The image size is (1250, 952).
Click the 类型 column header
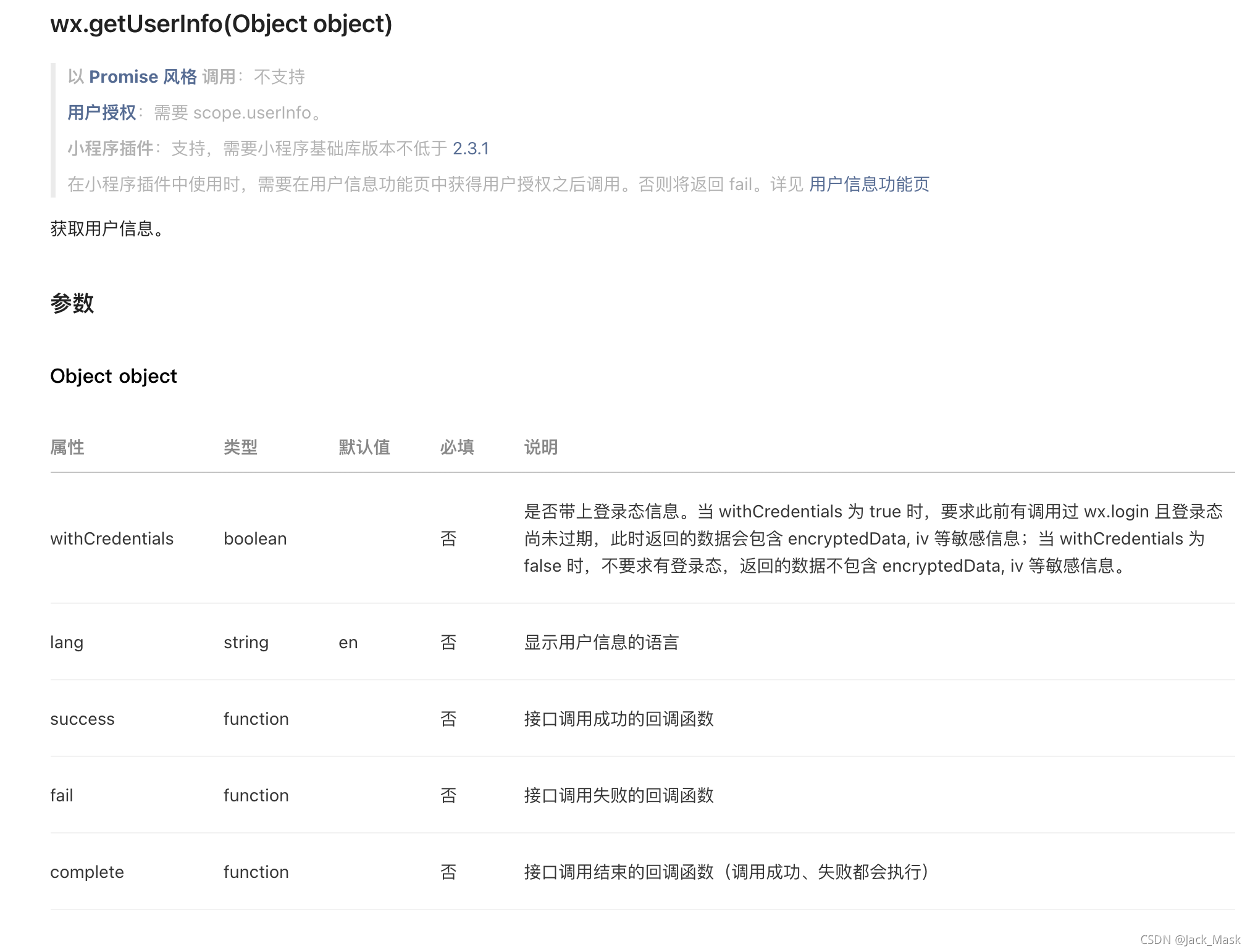click(x=242, y=447)
